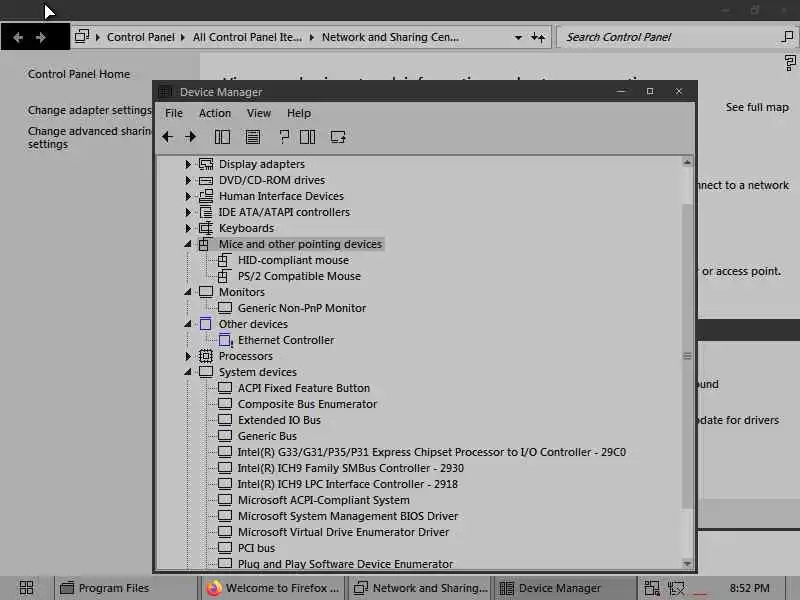
Task: Open the address bar history dropdown
Action: 518,37
